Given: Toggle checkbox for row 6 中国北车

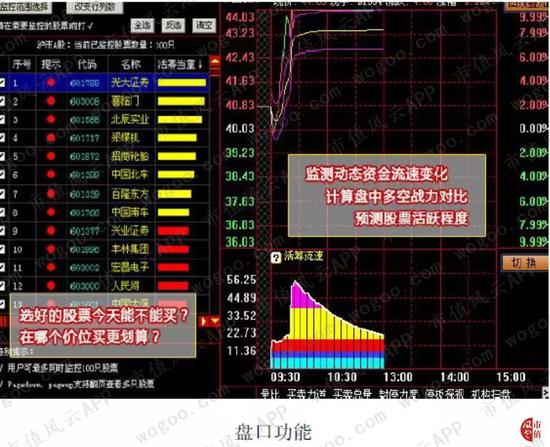Looking at the screenshot, I should click(x=2, y=174).
